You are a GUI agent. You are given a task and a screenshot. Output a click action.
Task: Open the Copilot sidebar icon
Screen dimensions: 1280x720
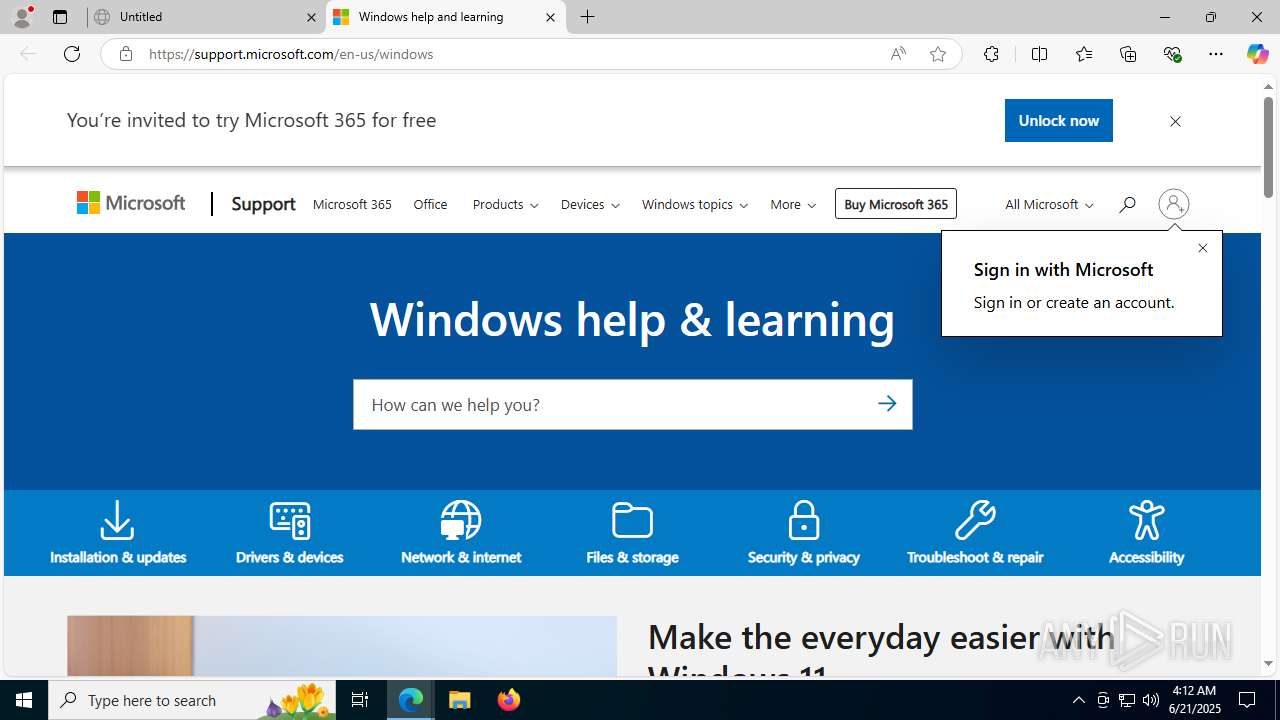(x=1258, y=54)
